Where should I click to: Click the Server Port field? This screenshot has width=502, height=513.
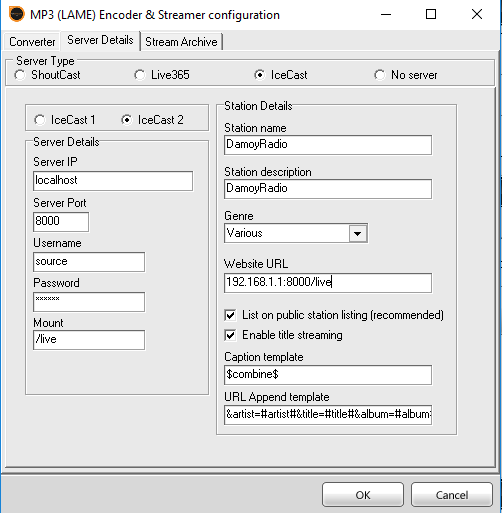pos(61,222)
